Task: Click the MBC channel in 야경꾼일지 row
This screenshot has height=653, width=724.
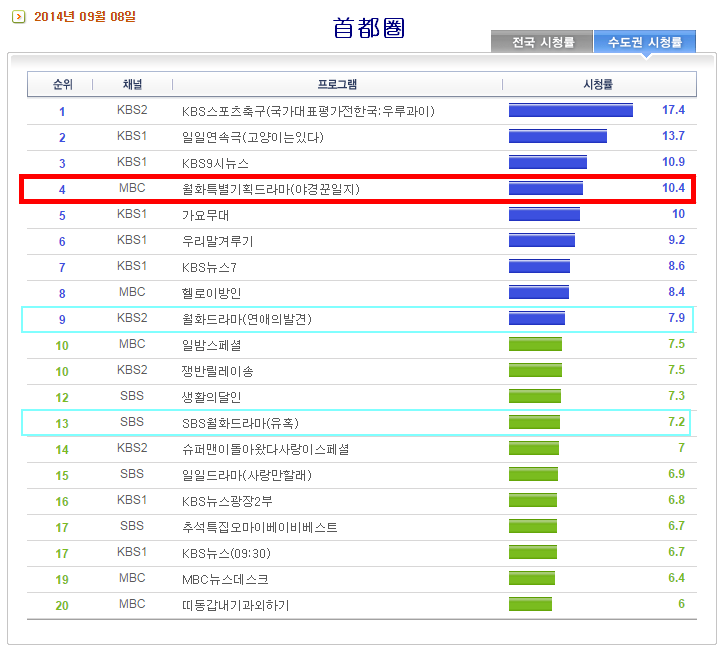Action: [132, 188]
